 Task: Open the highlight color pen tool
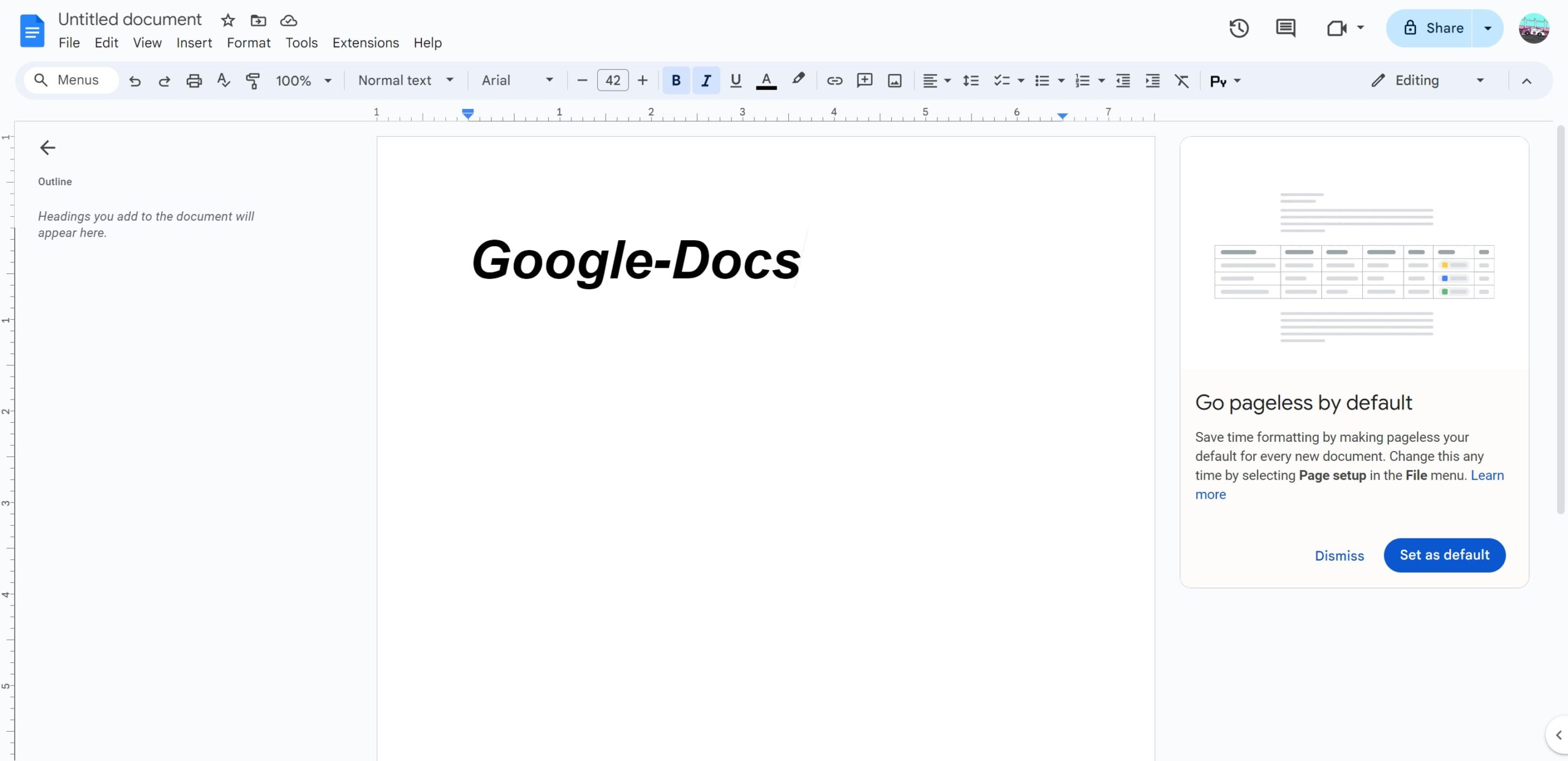point(798,79)
